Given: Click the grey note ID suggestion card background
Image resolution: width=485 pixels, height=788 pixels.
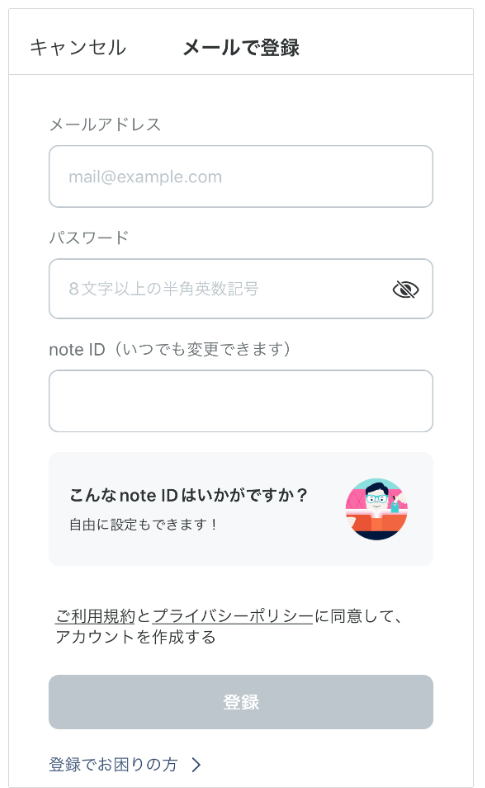Looking at the screenshot, I should (241, 509).
